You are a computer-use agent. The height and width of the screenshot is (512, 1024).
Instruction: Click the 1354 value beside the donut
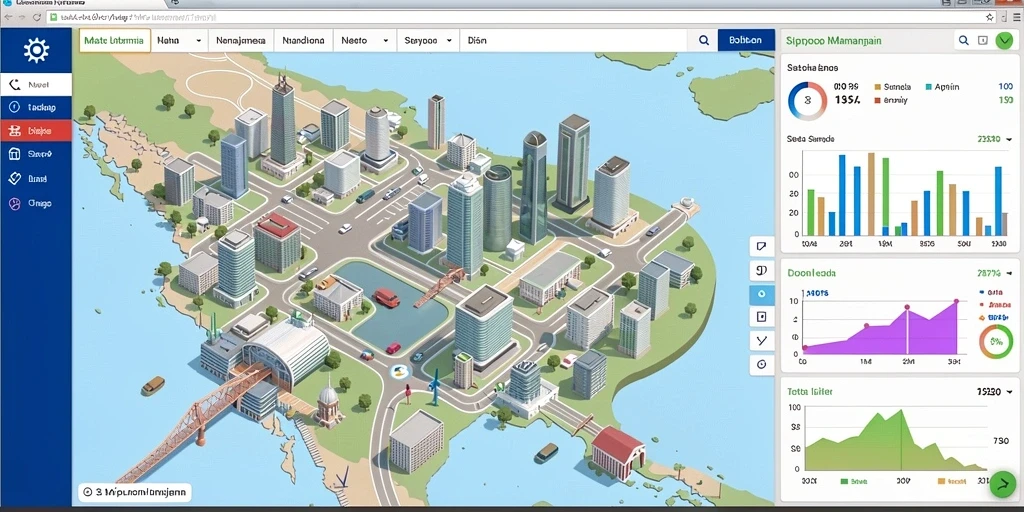point(848,100)
